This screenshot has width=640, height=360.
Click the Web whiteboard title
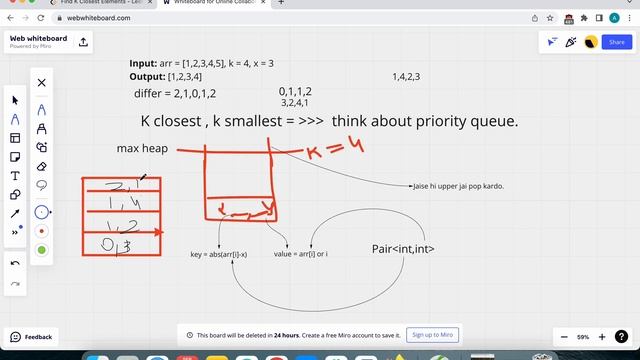pos(38,38)
